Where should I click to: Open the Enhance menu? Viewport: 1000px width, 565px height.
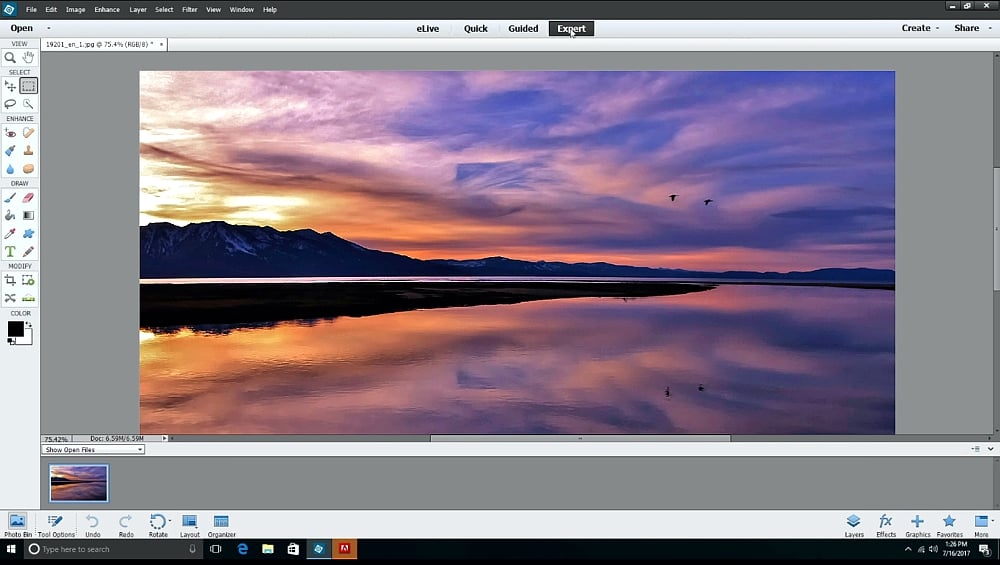[x=107, y=9]
